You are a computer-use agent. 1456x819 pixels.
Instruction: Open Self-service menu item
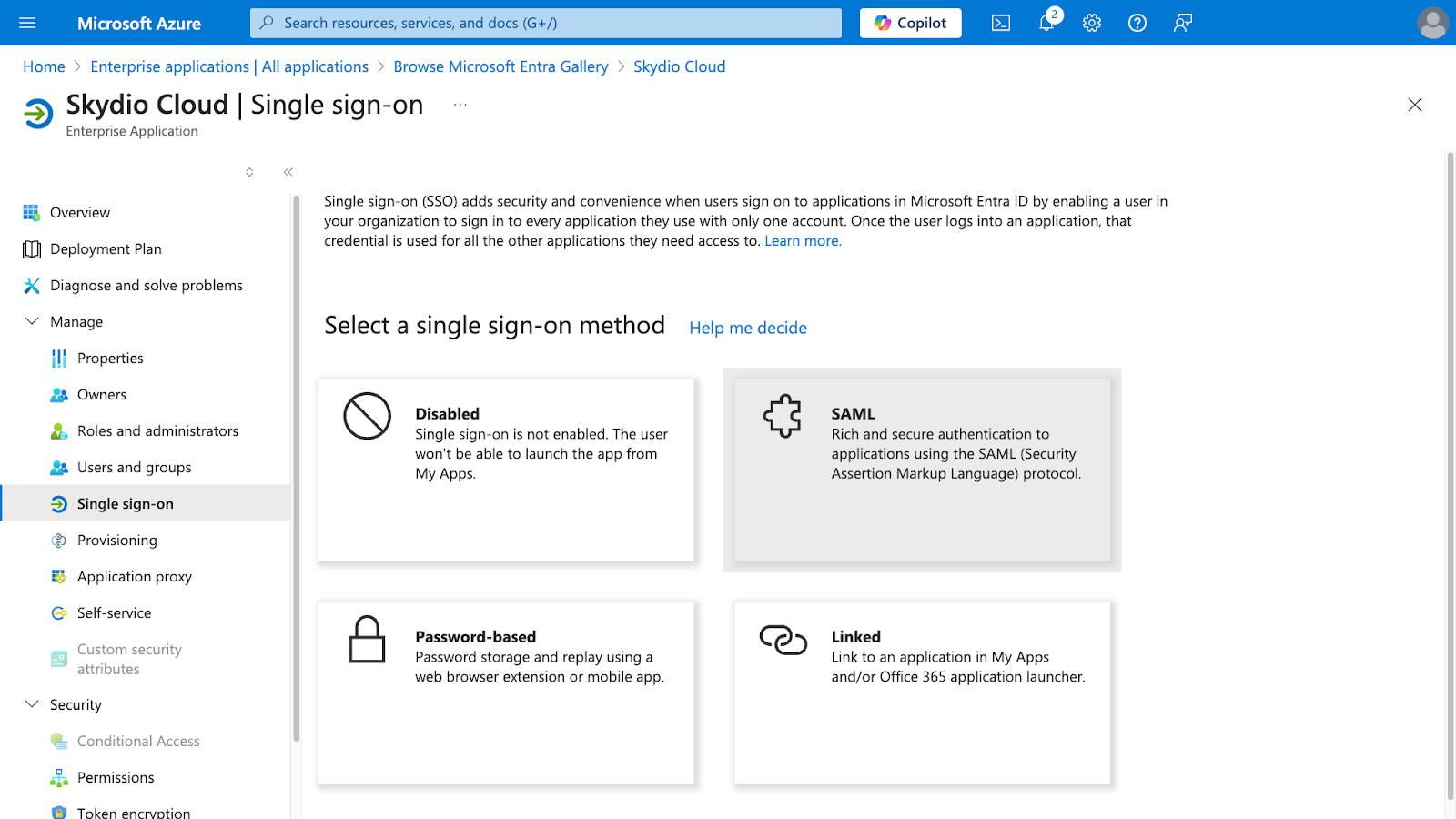(146, 612)
